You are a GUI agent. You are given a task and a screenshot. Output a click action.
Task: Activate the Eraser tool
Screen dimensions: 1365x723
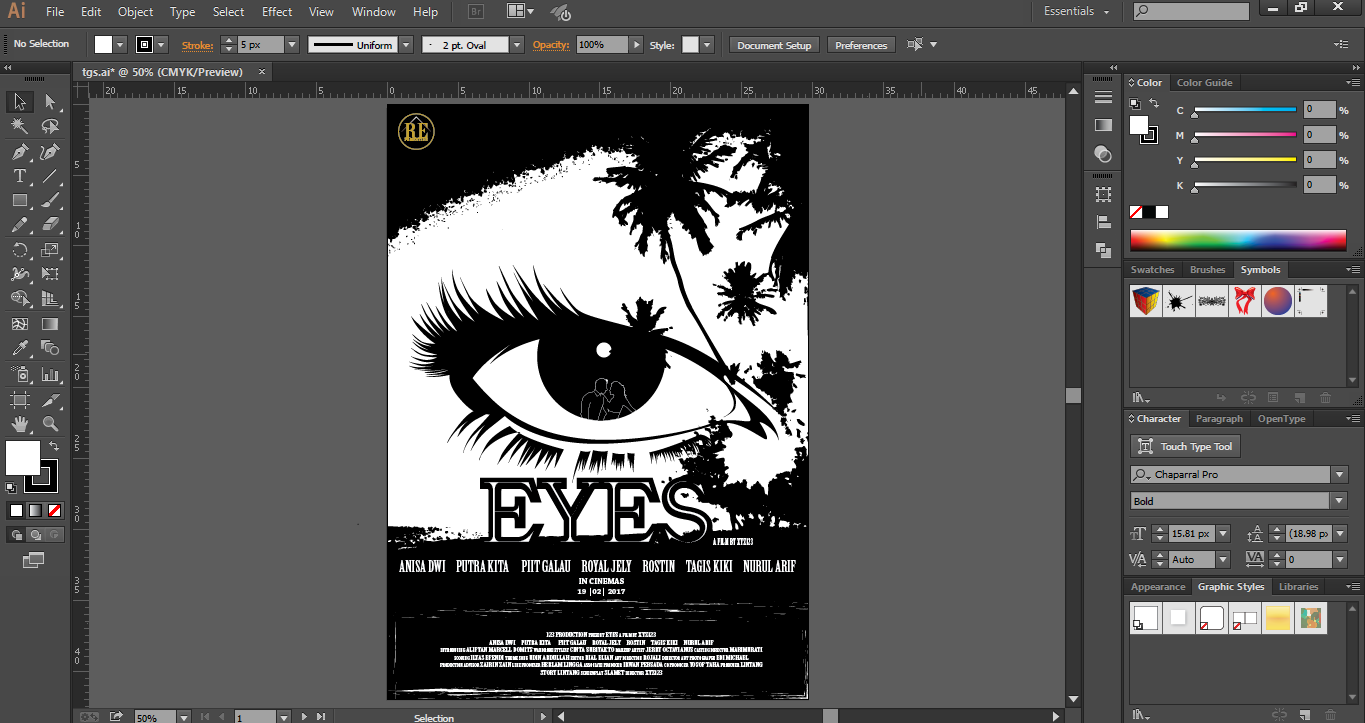[x=50, y=225]
